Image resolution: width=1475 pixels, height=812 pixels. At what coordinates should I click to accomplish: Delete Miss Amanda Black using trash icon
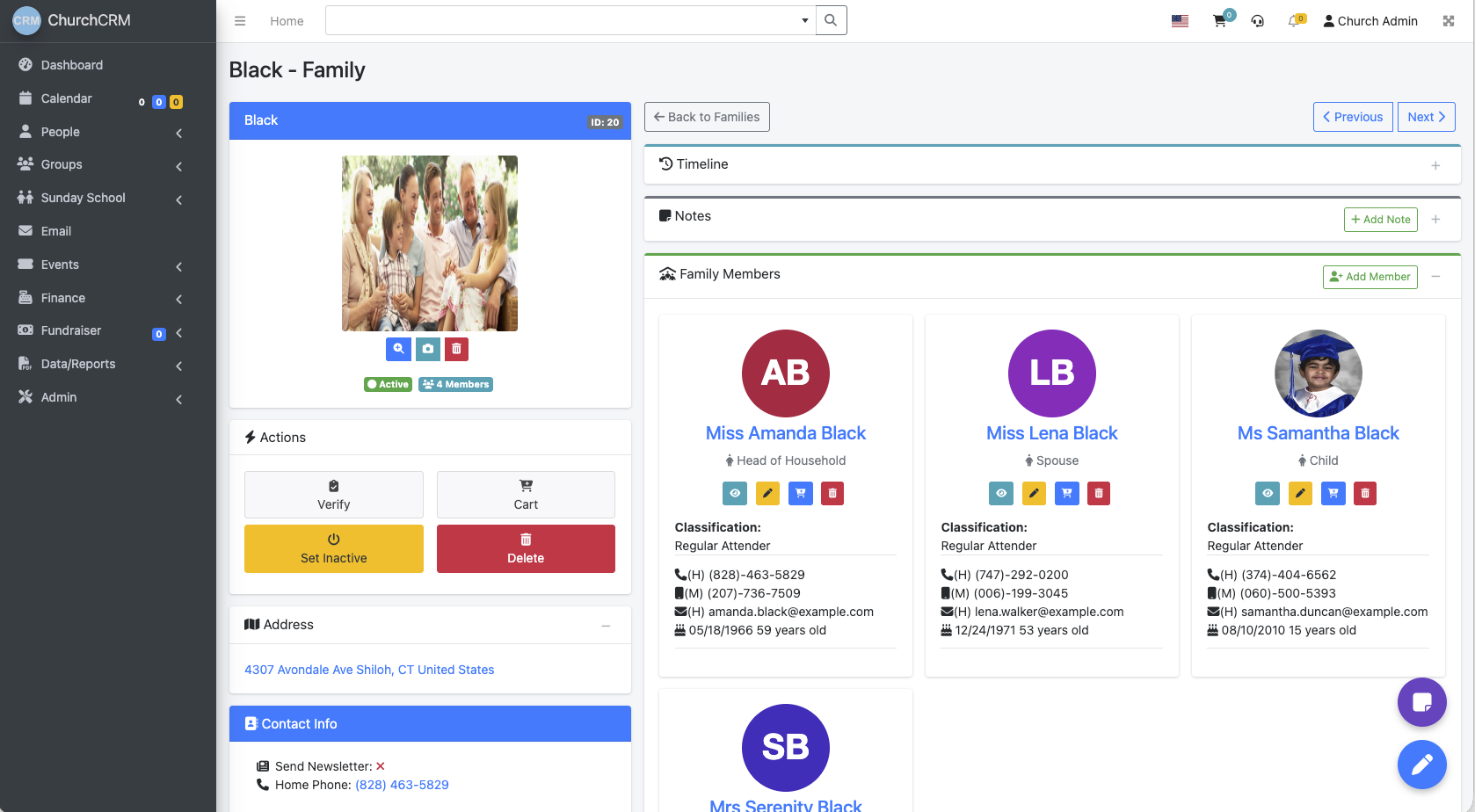pos(832,493)
